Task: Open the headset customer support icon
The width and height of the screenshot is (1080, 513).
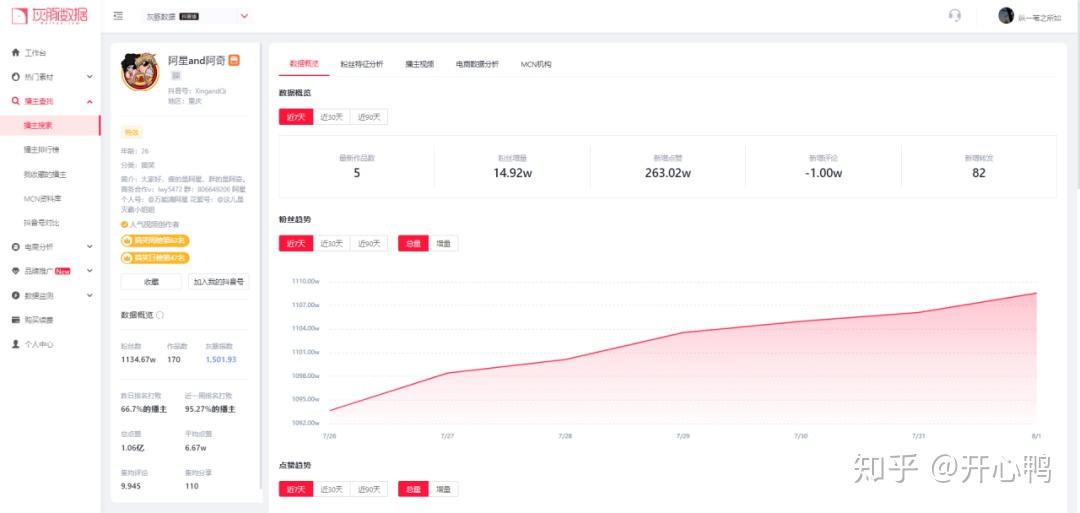Action: [x=955, y=16]
